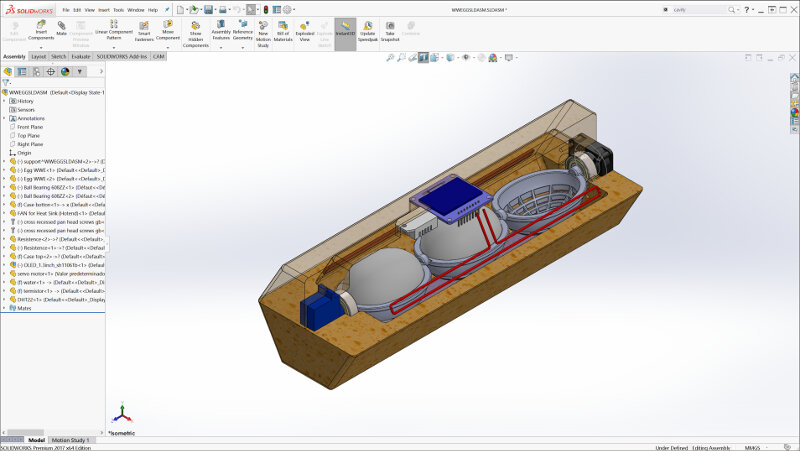Open the Insert Components dropdown arrow
800x451 pixels.
41,47
